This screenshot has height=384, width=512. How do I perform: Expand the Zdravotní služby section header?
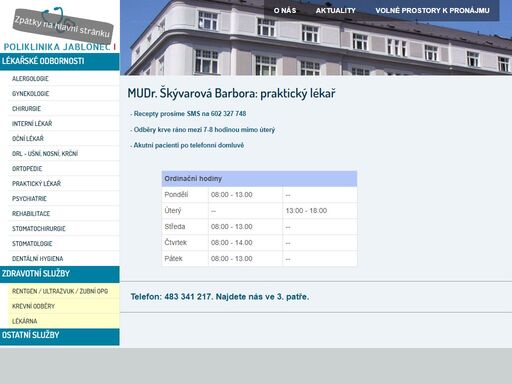pyautogui.click(x=60, y=274)
